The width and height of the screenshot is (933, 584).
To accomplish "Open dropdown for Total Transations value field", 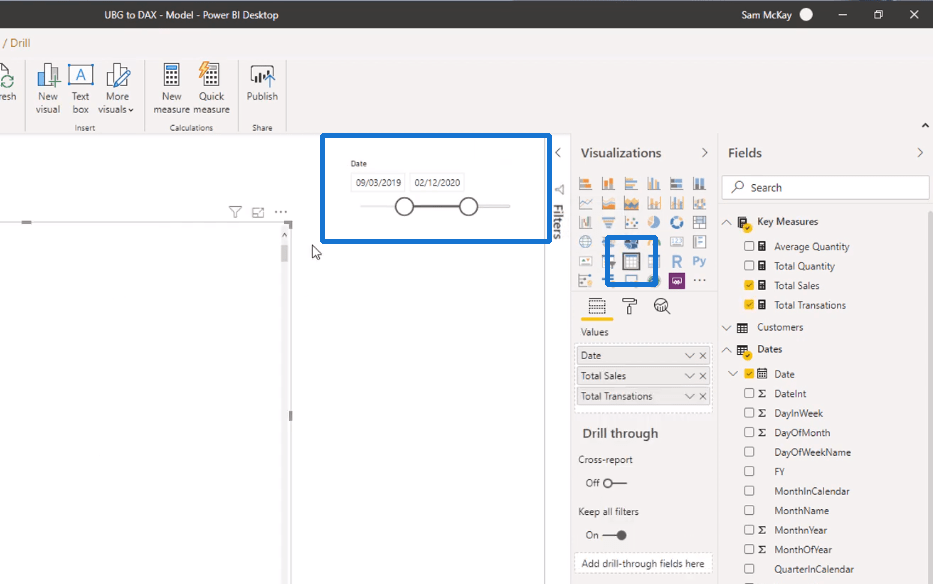I will (x=689, y=396).
